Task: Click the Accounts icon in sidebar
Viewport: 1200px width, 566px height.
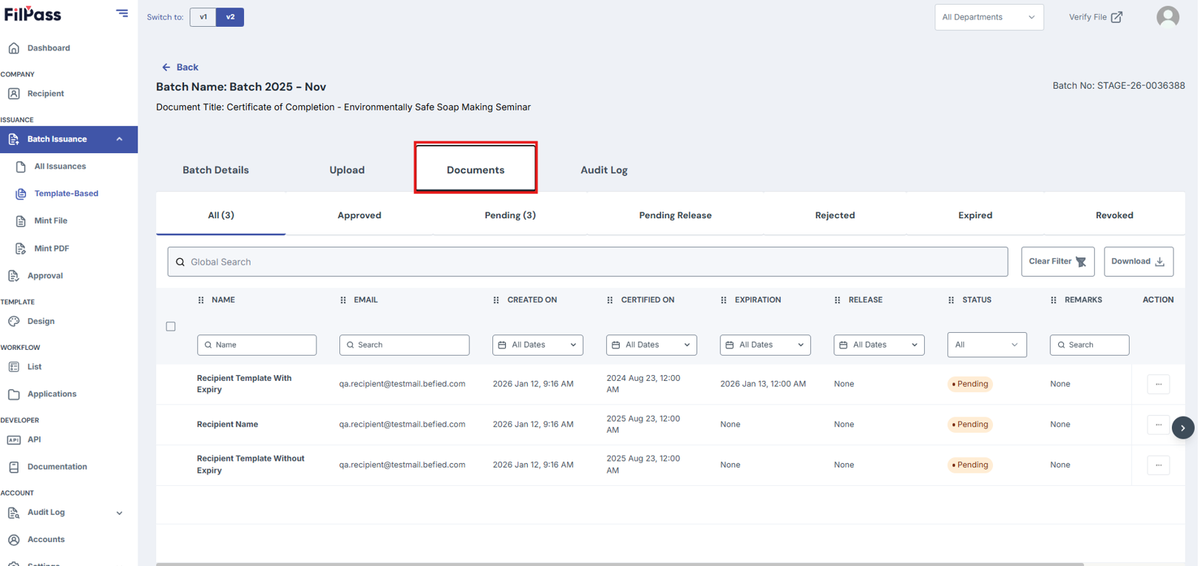Action: [x=14, y=540]
